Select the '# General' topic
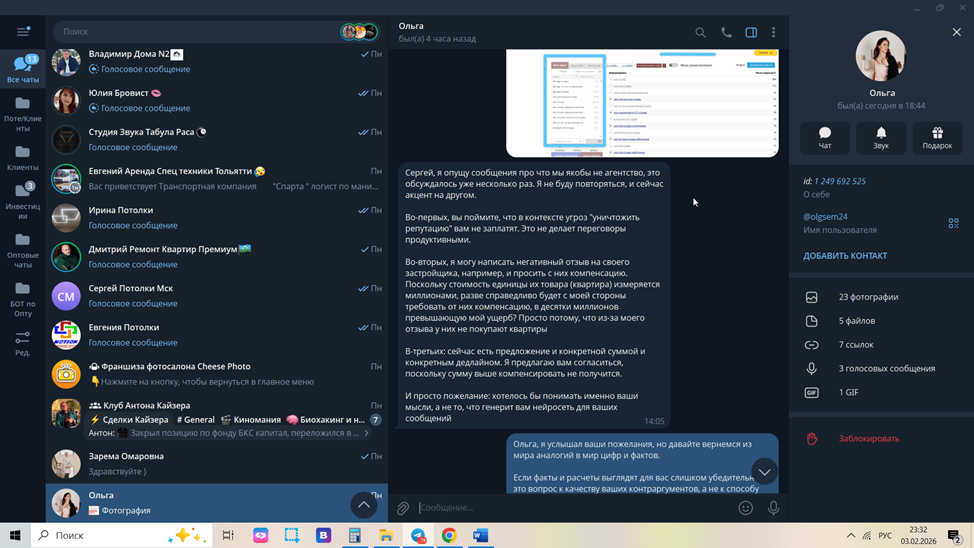Image resolution: width=974 pixels, height=548 pixels. pyautogui.click(x=196, y=420)
